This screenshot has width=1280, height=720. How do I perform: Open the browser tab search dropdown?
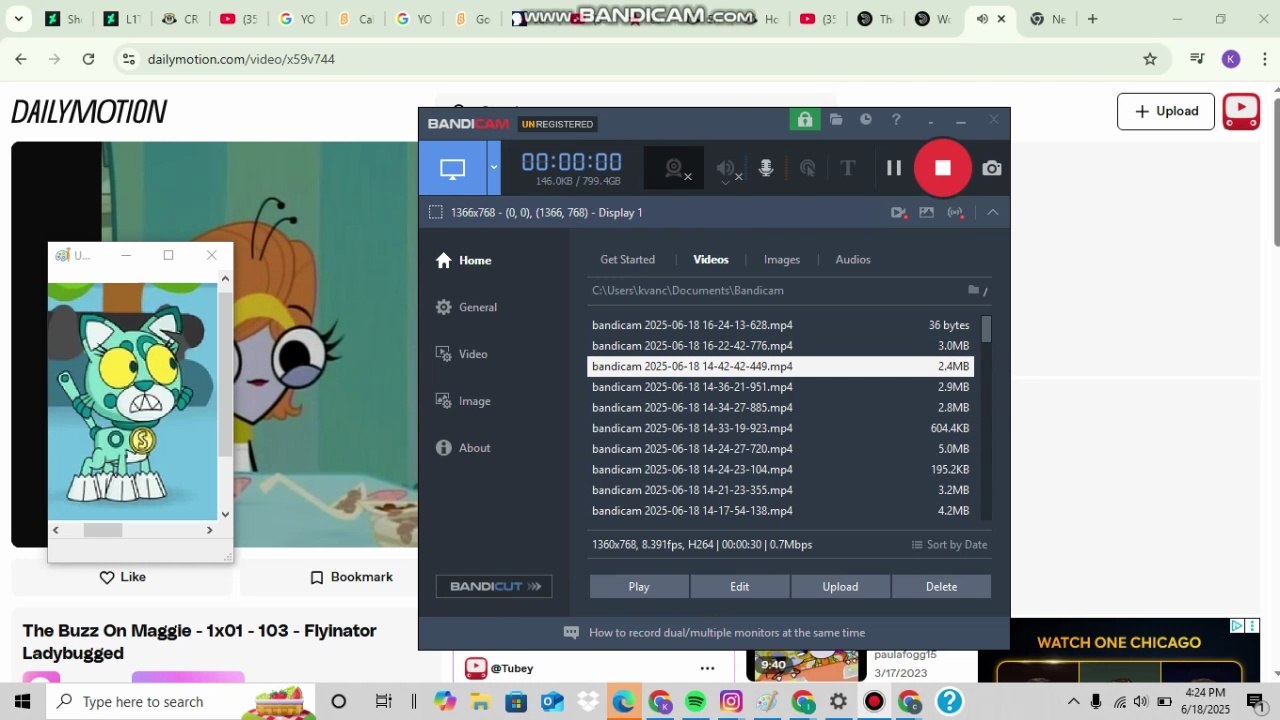pyautogui.click(x=18, y=19)
